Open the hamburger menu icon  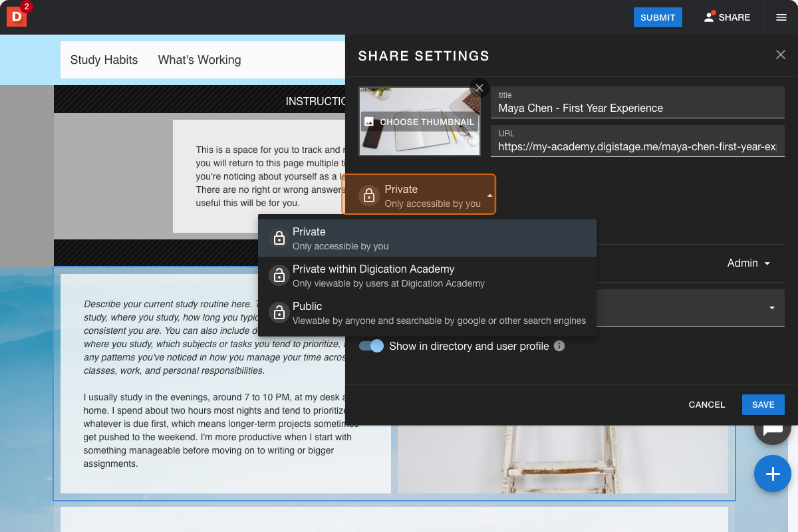tap(781, 17)
